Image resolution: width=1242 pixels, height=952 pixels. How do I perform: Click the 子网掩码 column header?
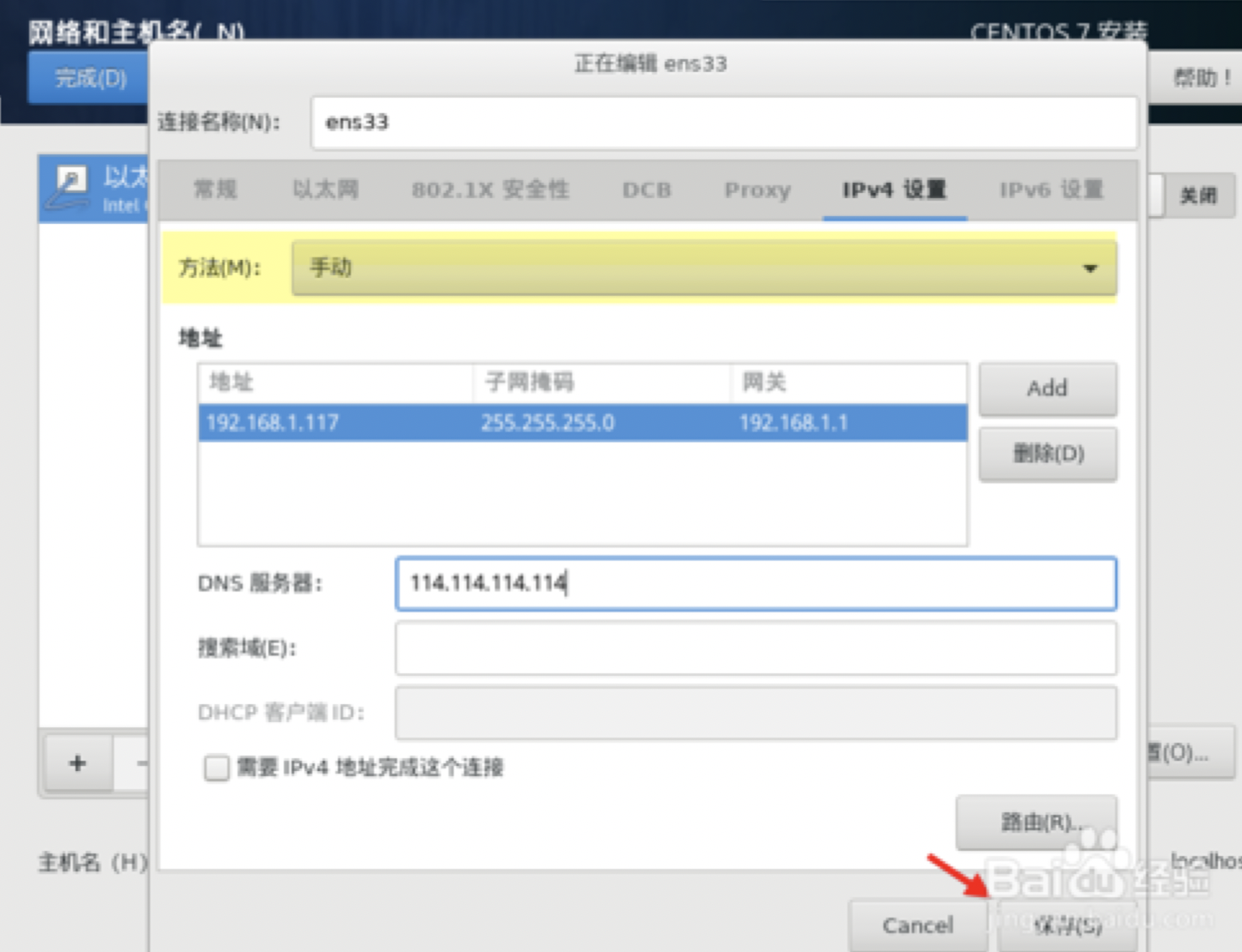(600, 383)
